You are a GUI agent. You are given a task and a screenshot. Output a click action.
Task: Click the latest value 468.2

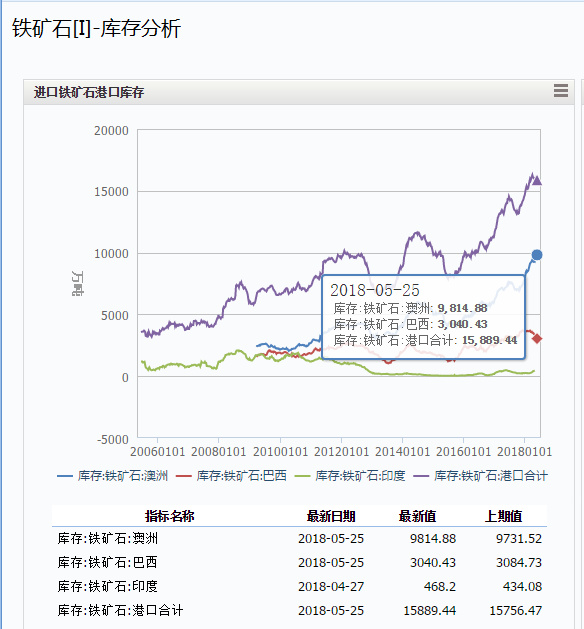[440, 586]
